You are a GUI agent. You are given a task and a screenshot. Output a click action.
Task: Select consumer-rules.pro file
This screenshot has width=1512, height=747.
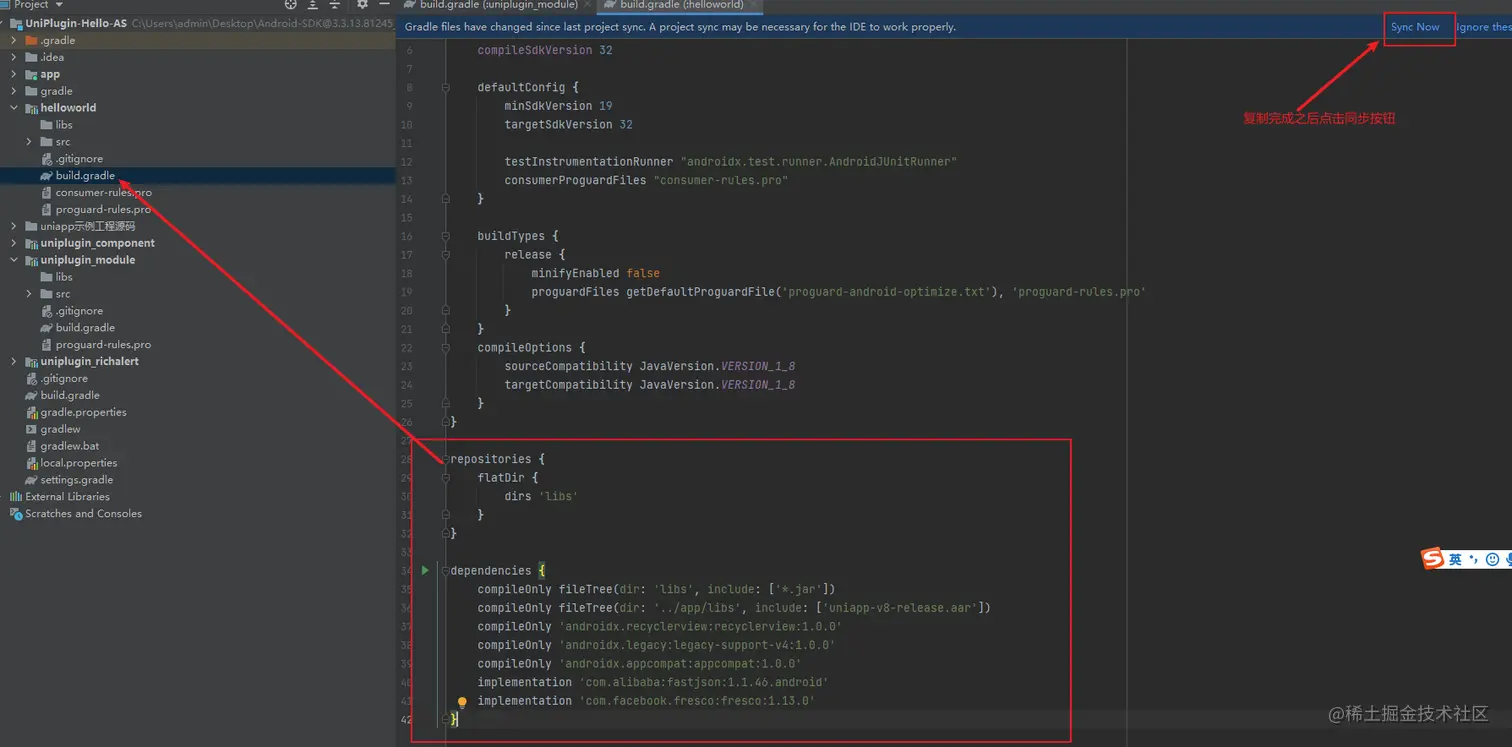pos(96,193)
